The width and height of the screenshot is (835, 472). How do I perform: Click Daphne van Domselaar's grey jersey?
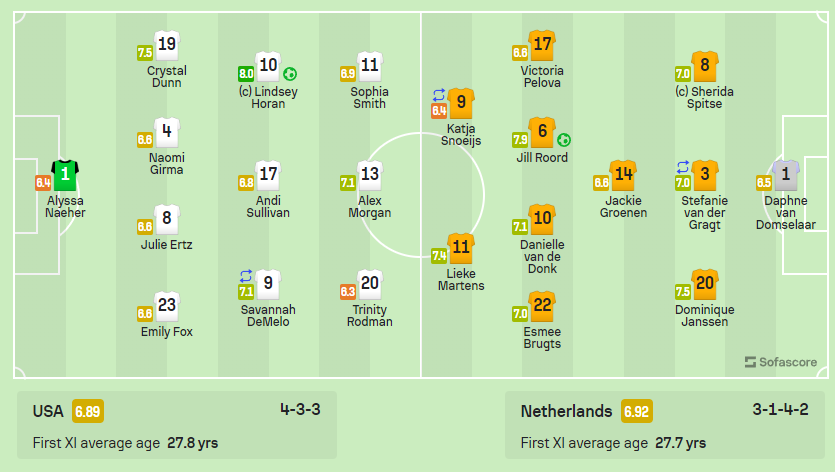click(785, 175)
